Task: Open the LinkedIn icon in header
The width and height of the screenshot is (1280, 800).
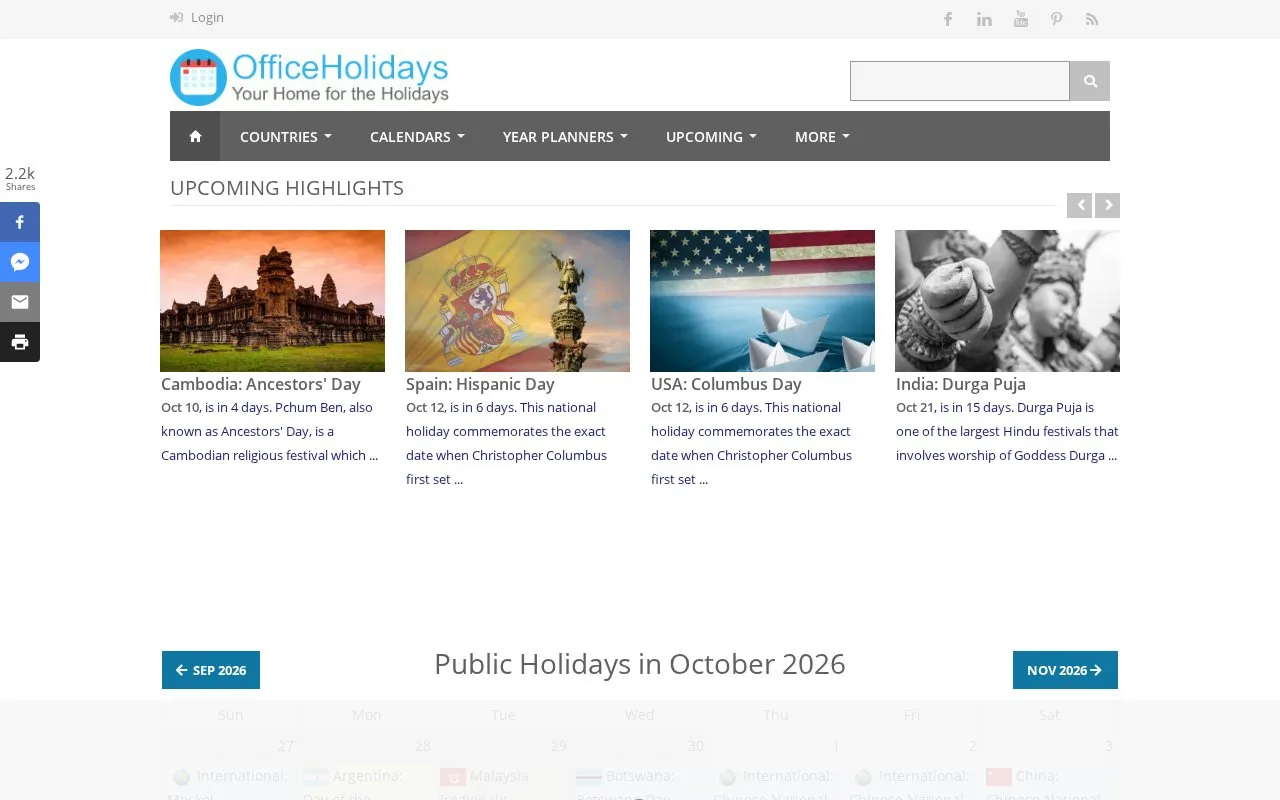Action: pyautogui.click(x=984, y=19)
